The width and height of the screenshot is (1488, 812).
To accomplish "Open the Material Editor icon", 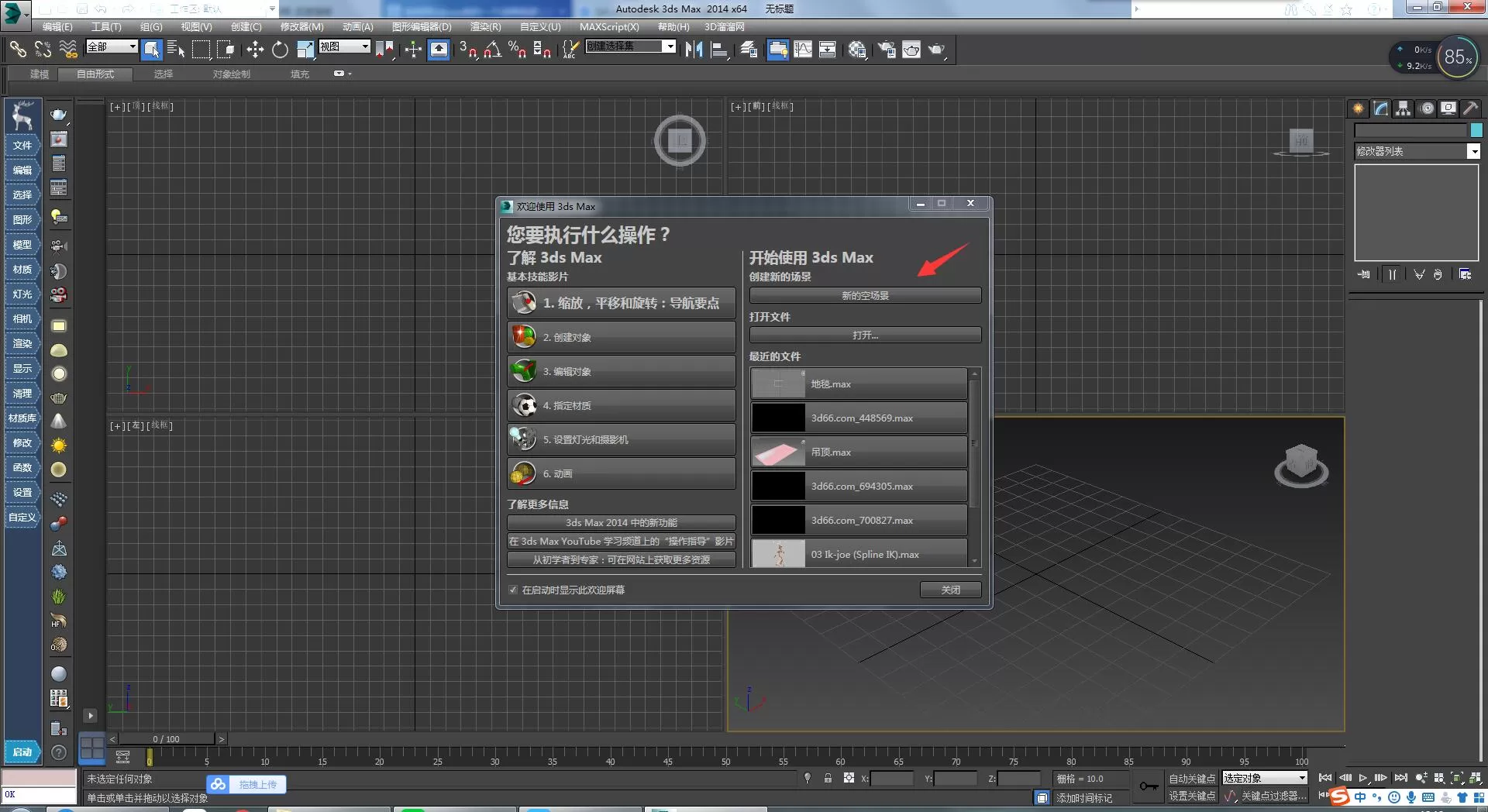I will 856,50.
